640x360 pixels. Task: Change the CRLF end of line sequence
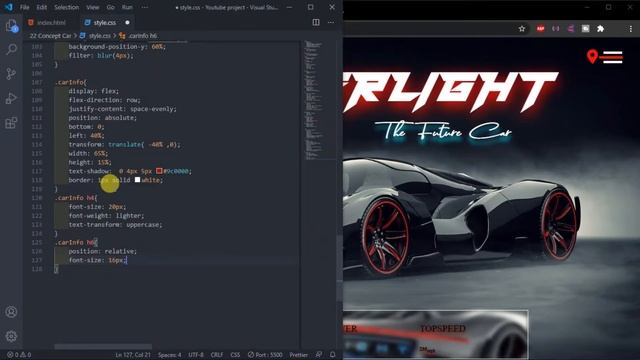[x=217, y=355]
